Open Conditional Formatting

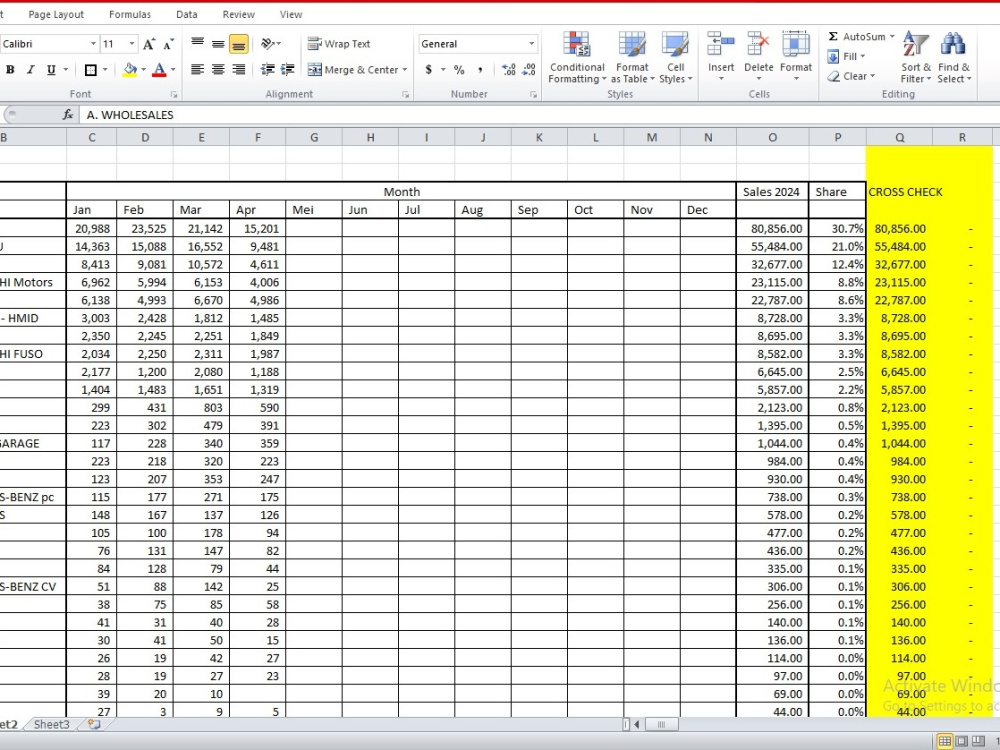pyautogui.click(x=577, y=57)
